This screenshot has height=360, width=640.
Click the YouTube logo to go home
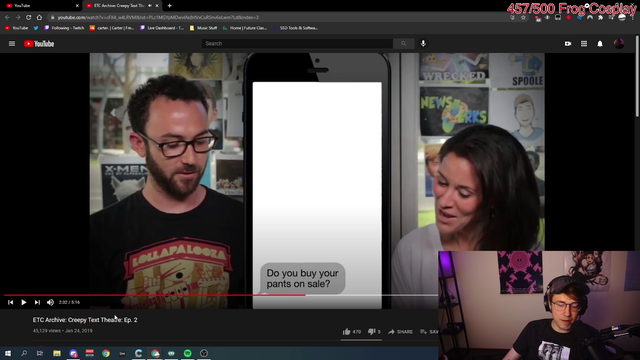[39, 44]
